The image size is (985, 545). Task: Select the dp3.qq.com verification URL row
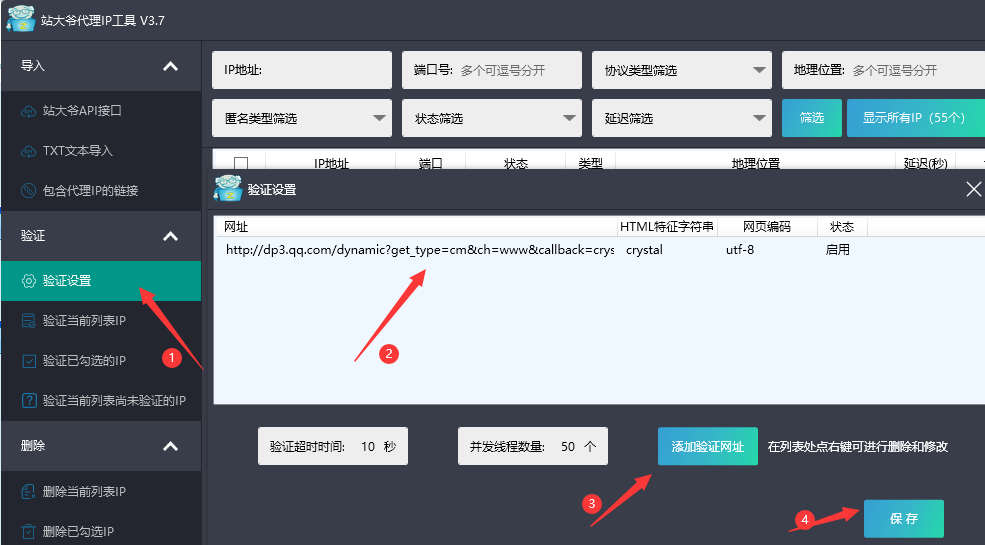pos(599,250)
